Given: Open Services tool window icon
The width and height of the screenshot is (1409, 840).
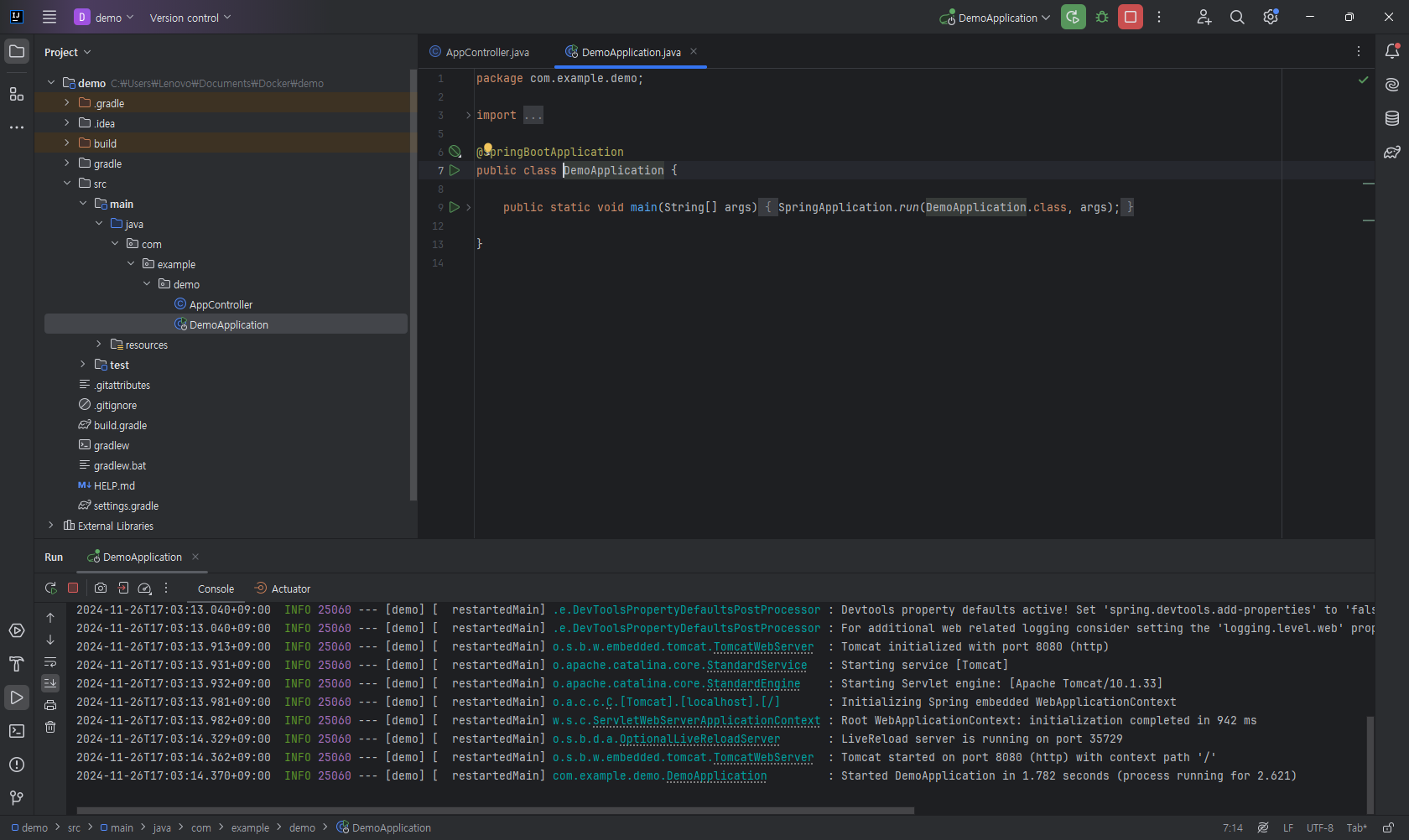Looking at the screenshot, I should click(x=17, y=630).
